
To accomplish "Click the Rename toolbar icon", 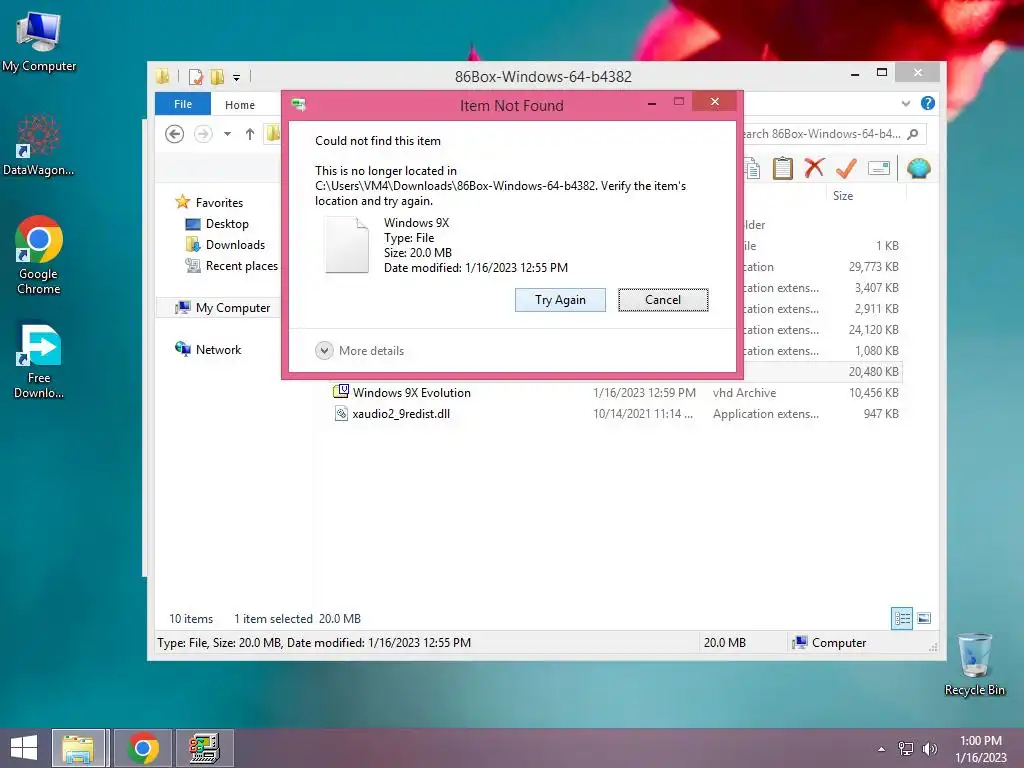I will click(879, 168).
